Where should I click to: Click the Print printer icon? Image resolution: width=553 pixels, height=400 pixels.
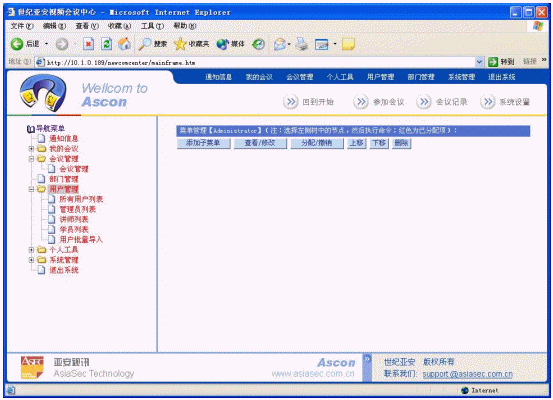click(x=302, y=44)
